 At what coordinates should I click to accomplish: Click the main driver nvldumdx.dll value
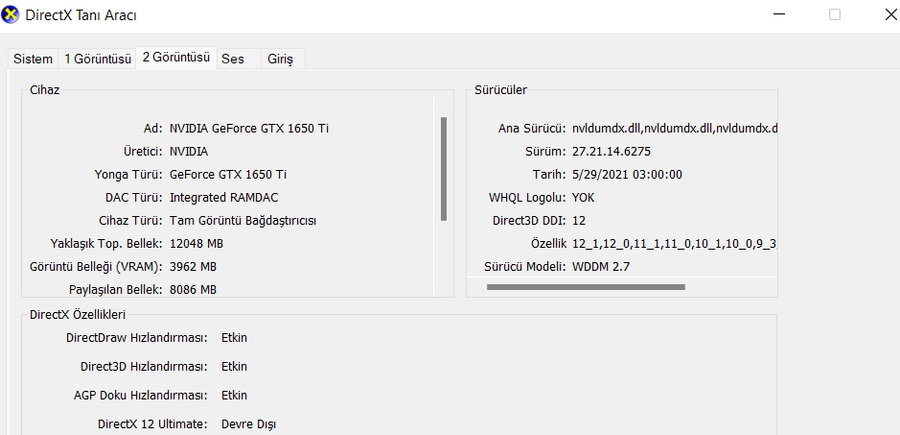click(x=674, y=129)
